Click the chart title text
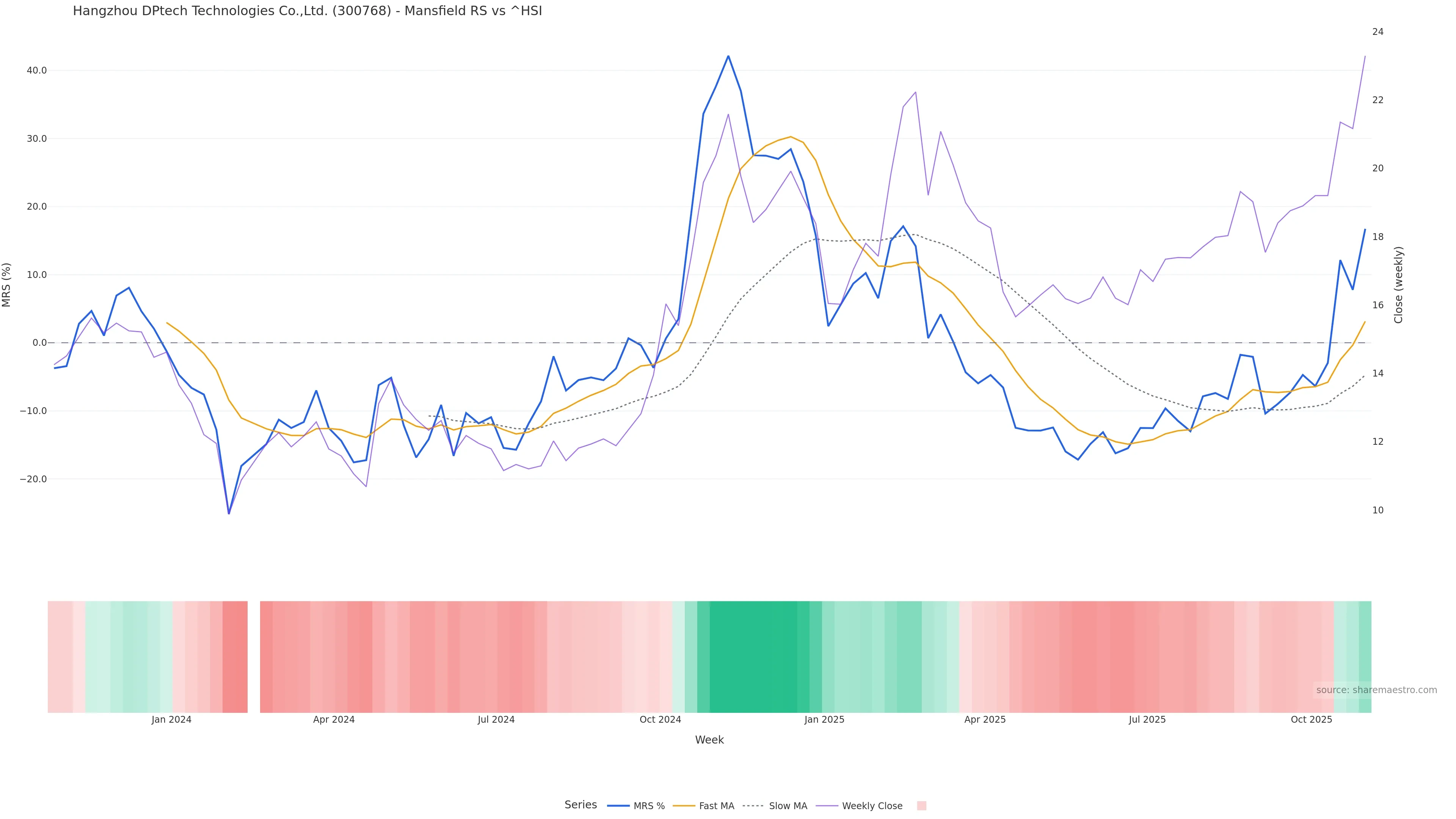The width and height of the screenshot is (1456, 819). pos(307,11)
